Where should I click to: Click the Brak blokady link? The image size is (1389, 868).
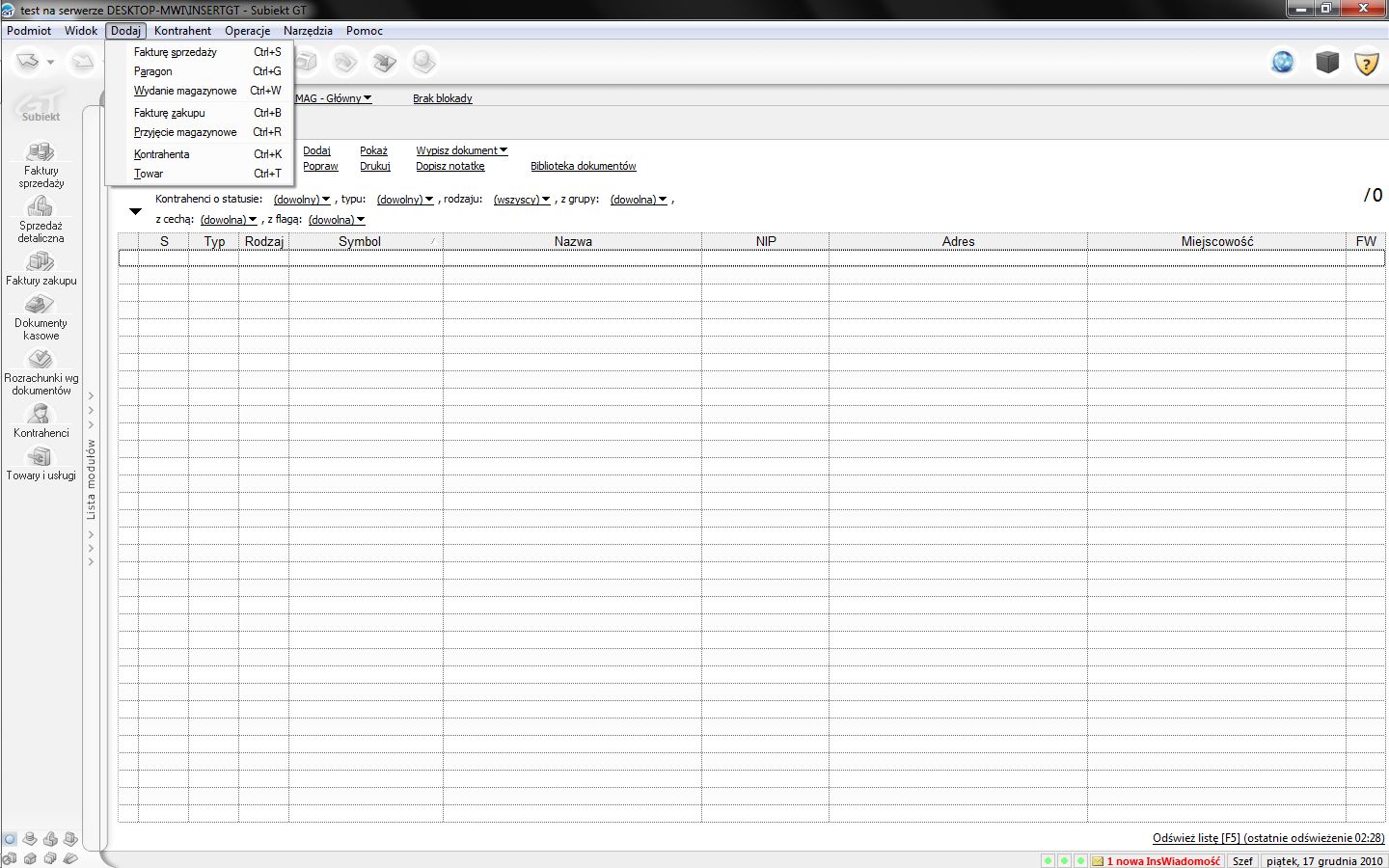[x=443, y=98]
